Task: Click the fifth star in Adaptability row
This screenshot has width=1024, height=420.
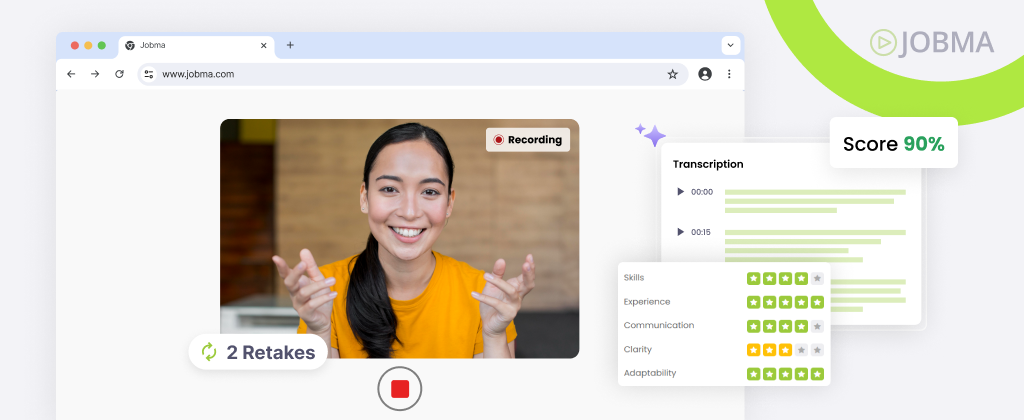Action: click(818, 374)
